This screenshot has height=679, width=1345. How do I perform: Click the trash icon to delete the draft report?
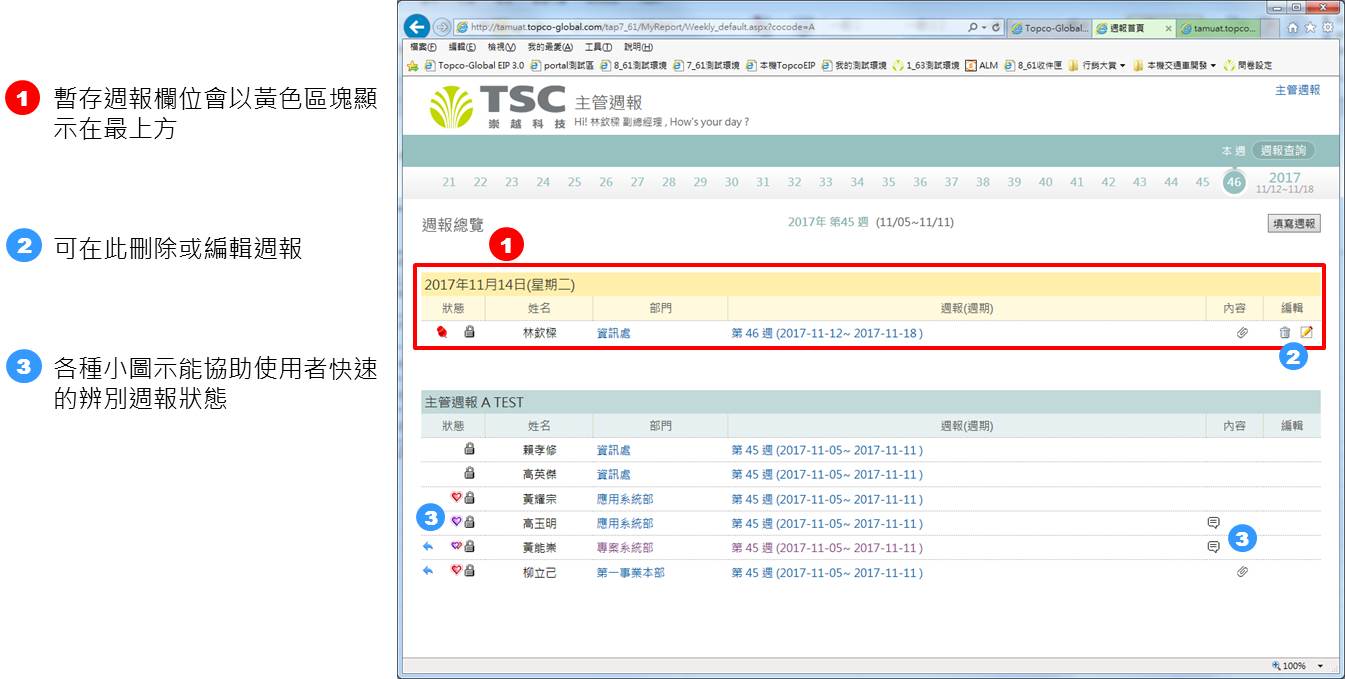[1285, 333]
